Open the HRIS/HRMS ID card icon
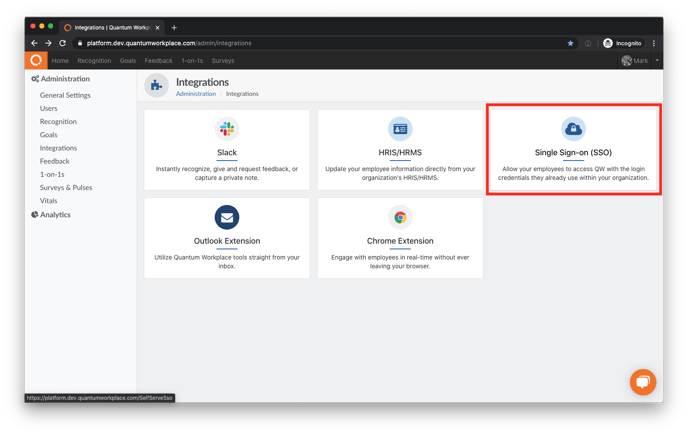This screenshot has height=435, width=688. click(x=400, y=129)
